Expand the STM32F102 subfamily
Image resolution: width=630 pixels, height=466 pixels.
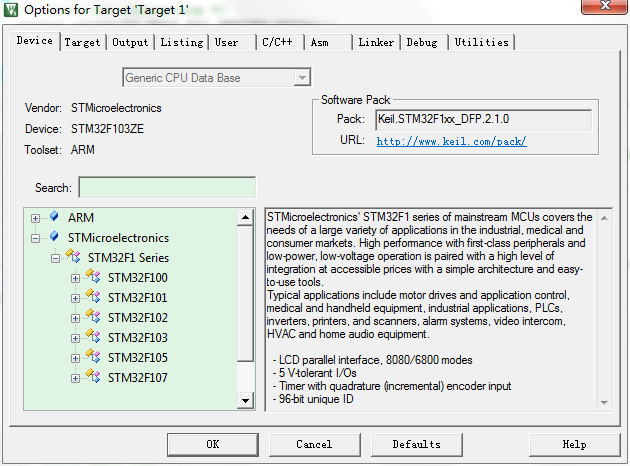tap(75, 318)
